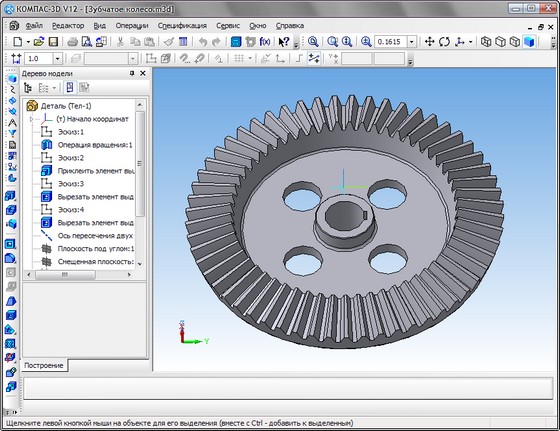
Task: Switch to the Построение tab
Action: [x=44, y=365]
